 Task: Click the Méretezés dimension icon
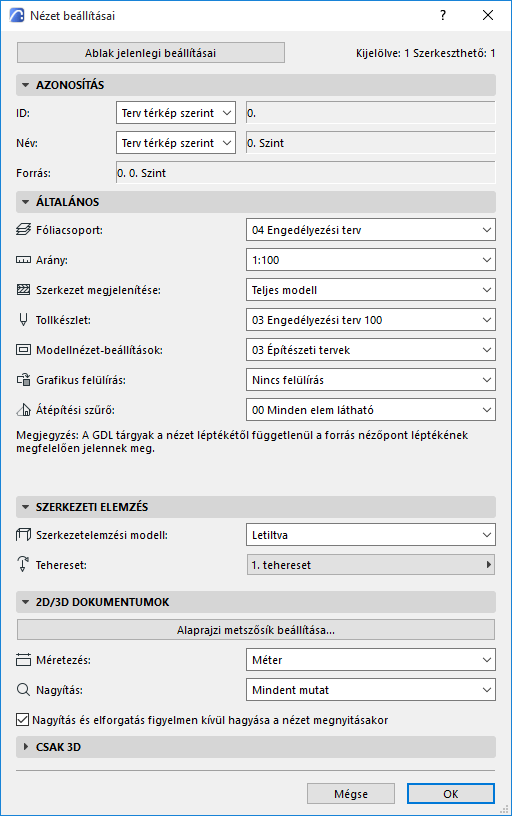pos(23,660)
